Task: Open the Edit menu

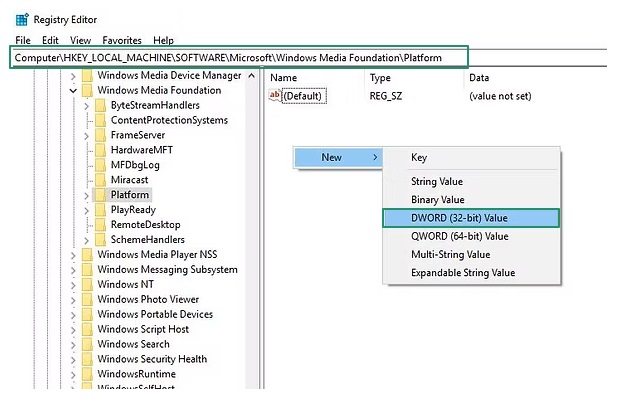Action: pos(50,40)
